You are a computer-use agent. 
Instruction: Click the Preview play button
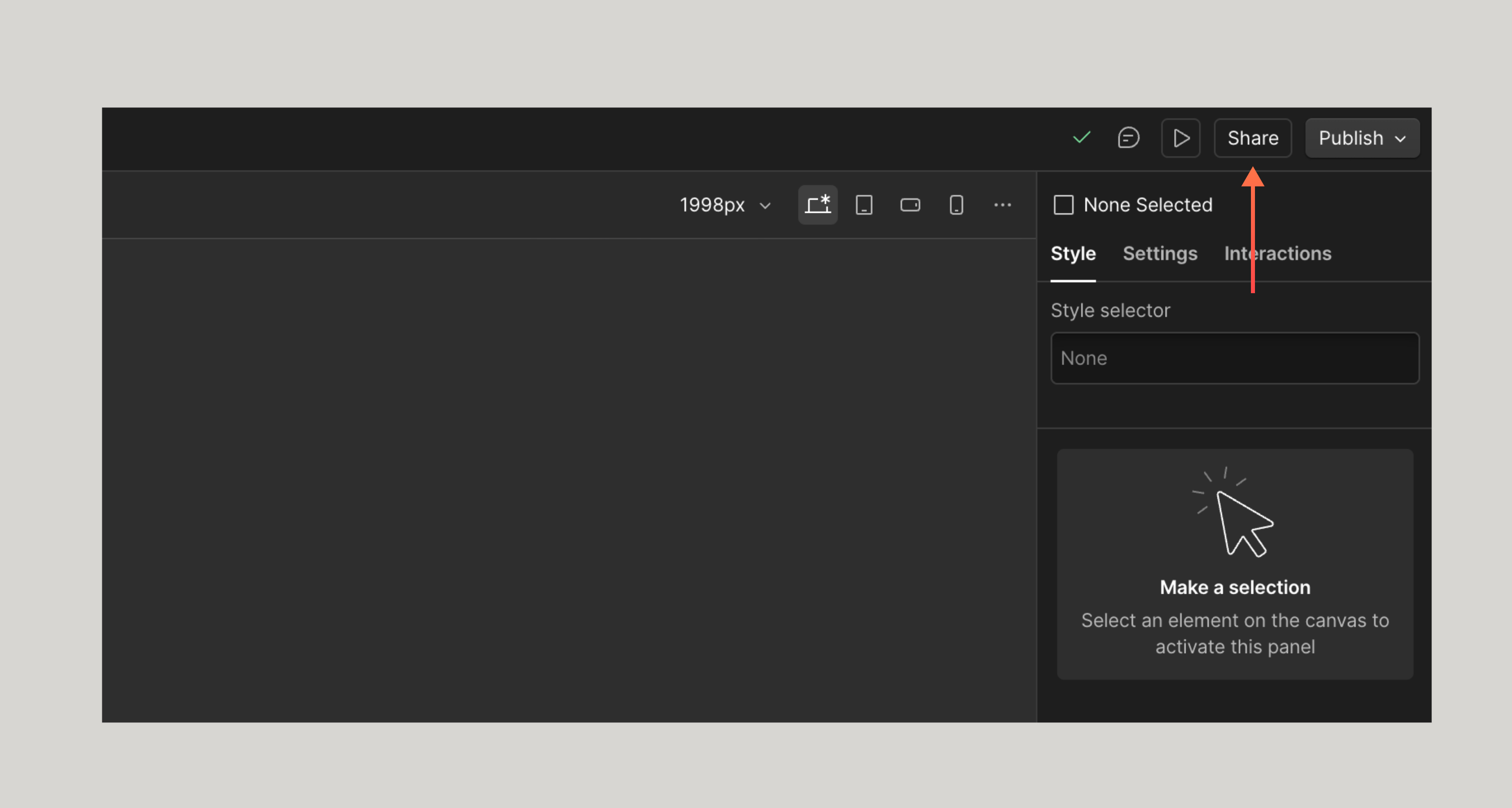click(x=1180, y=139)
